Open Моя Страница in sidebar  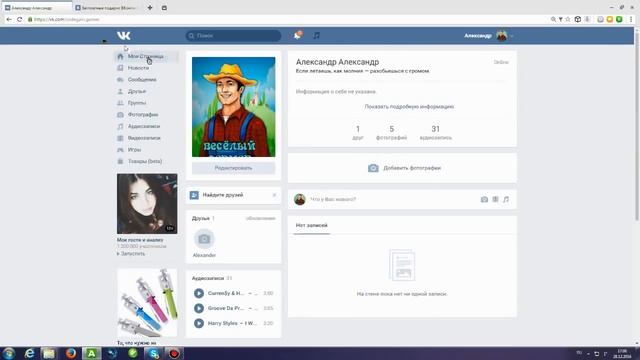pyautogui.click(x=146, y=56)
